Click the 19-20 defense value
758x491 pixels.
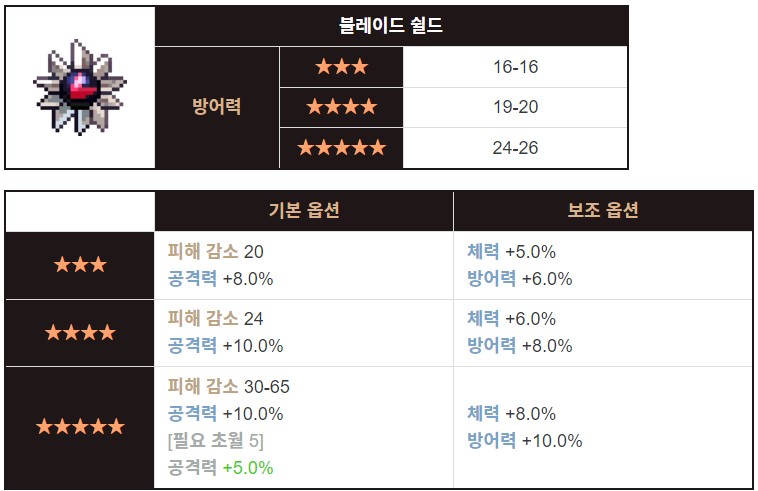[x=515, y=107]
